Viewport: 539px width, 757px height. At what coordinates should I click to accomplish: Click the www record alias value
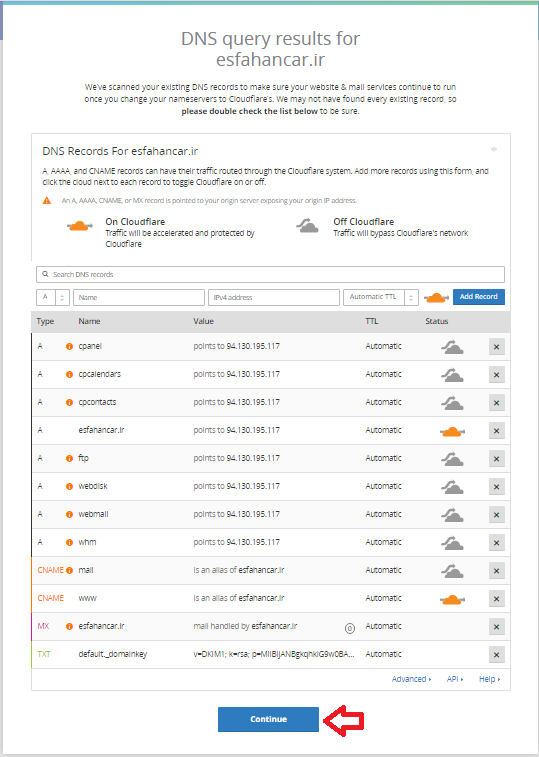[239, 599]
